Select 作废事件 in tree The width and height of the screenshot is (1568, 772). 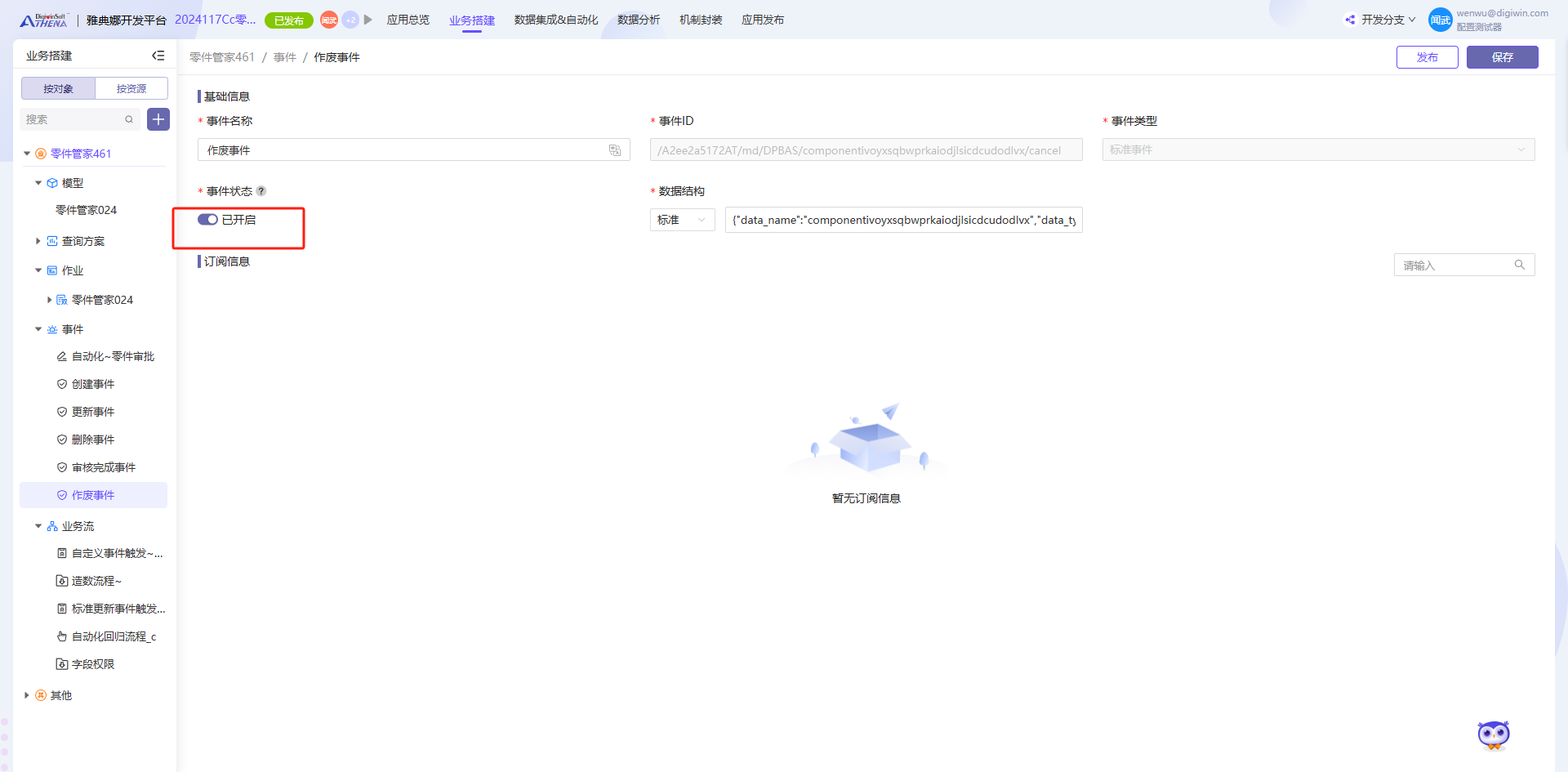click(x=93, y=495)
